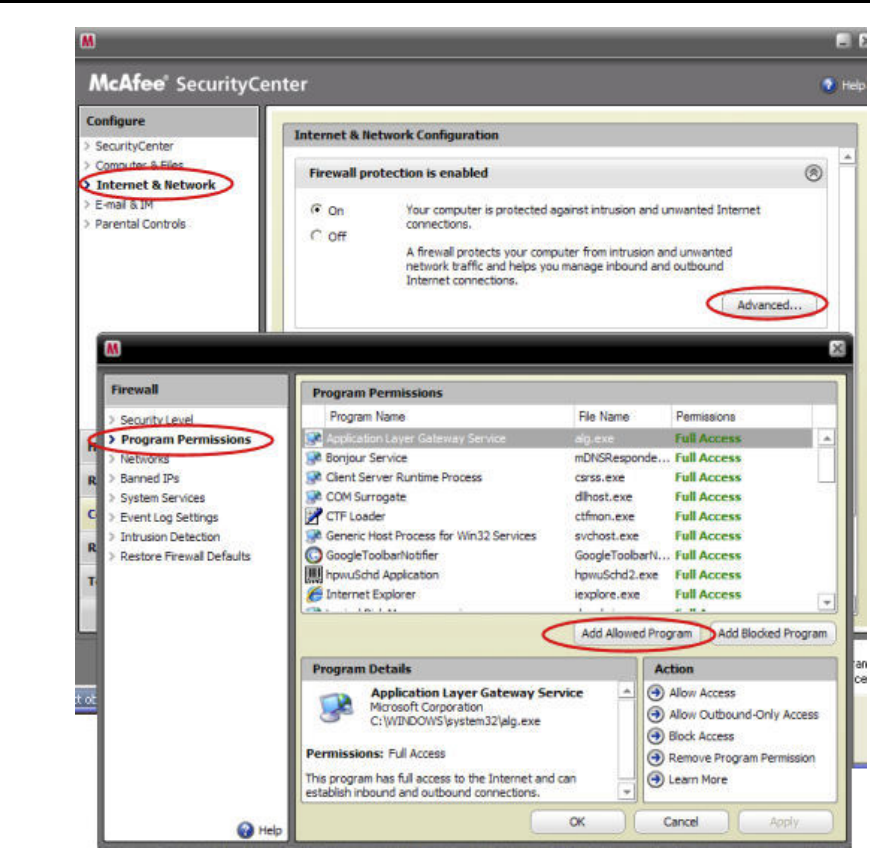The width and height of the screenshot is (870, 848).
Task: Open Banned IPs in Firewall list
Action: click(x=149, y=478)
